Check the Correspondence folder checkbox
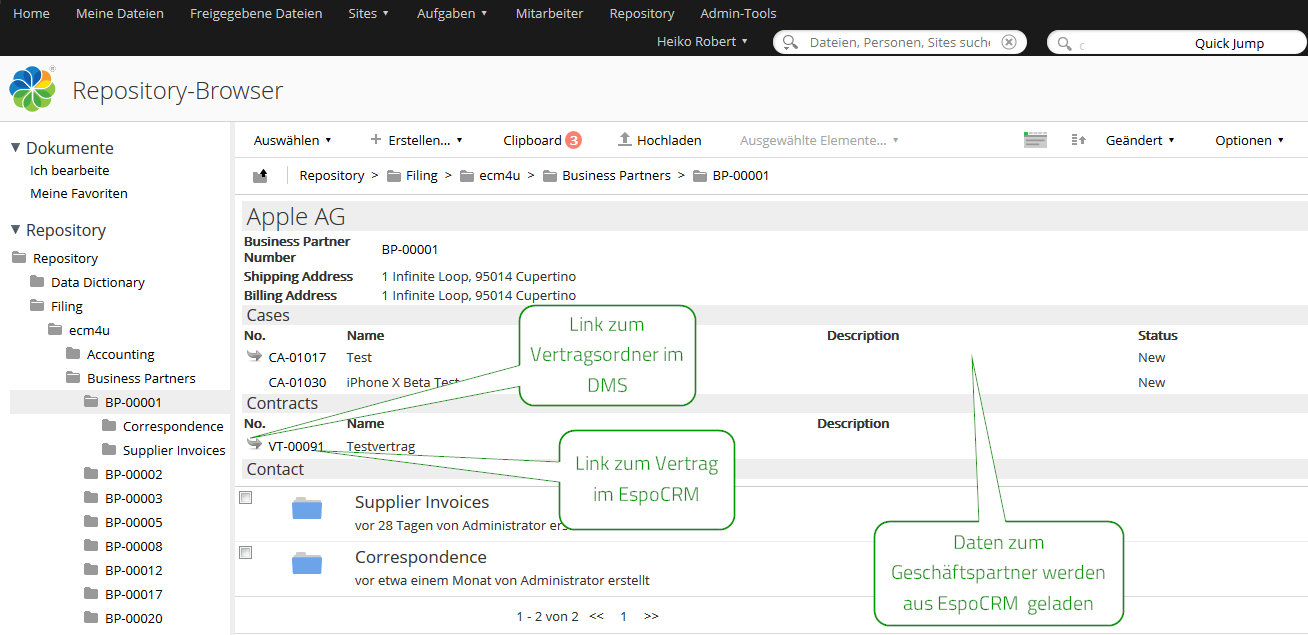The image size is (1308, 635). (246, 552)
